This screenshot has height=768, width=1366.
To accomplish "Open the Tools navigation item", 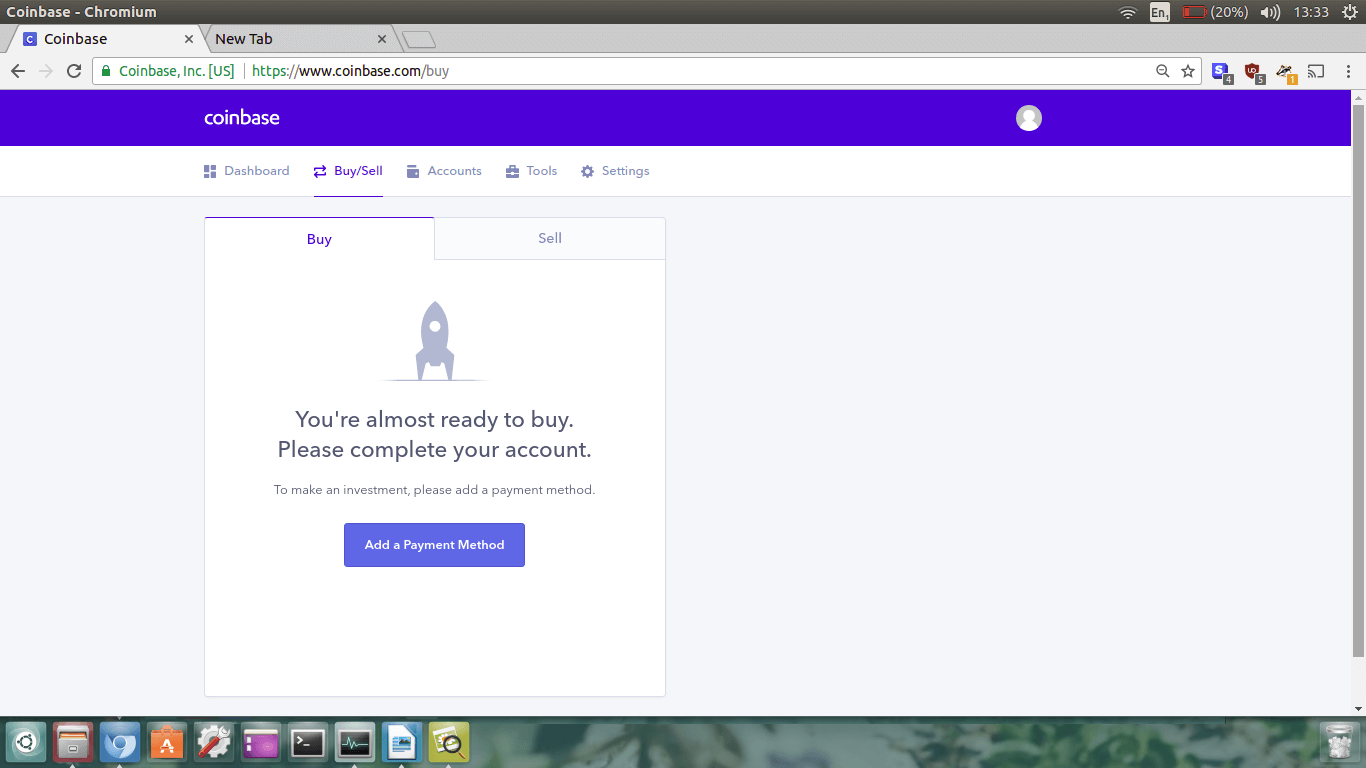I will (531, 171).
